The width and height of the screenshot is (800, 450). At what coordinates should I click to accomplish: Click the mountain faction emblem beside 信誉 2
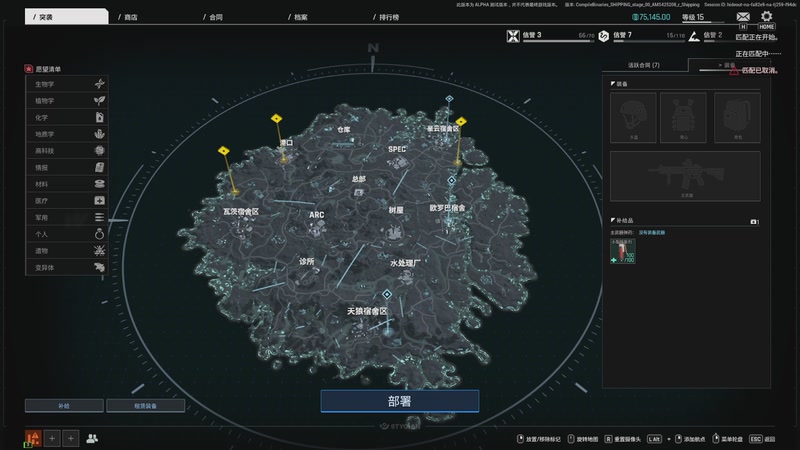pos(694,36)
